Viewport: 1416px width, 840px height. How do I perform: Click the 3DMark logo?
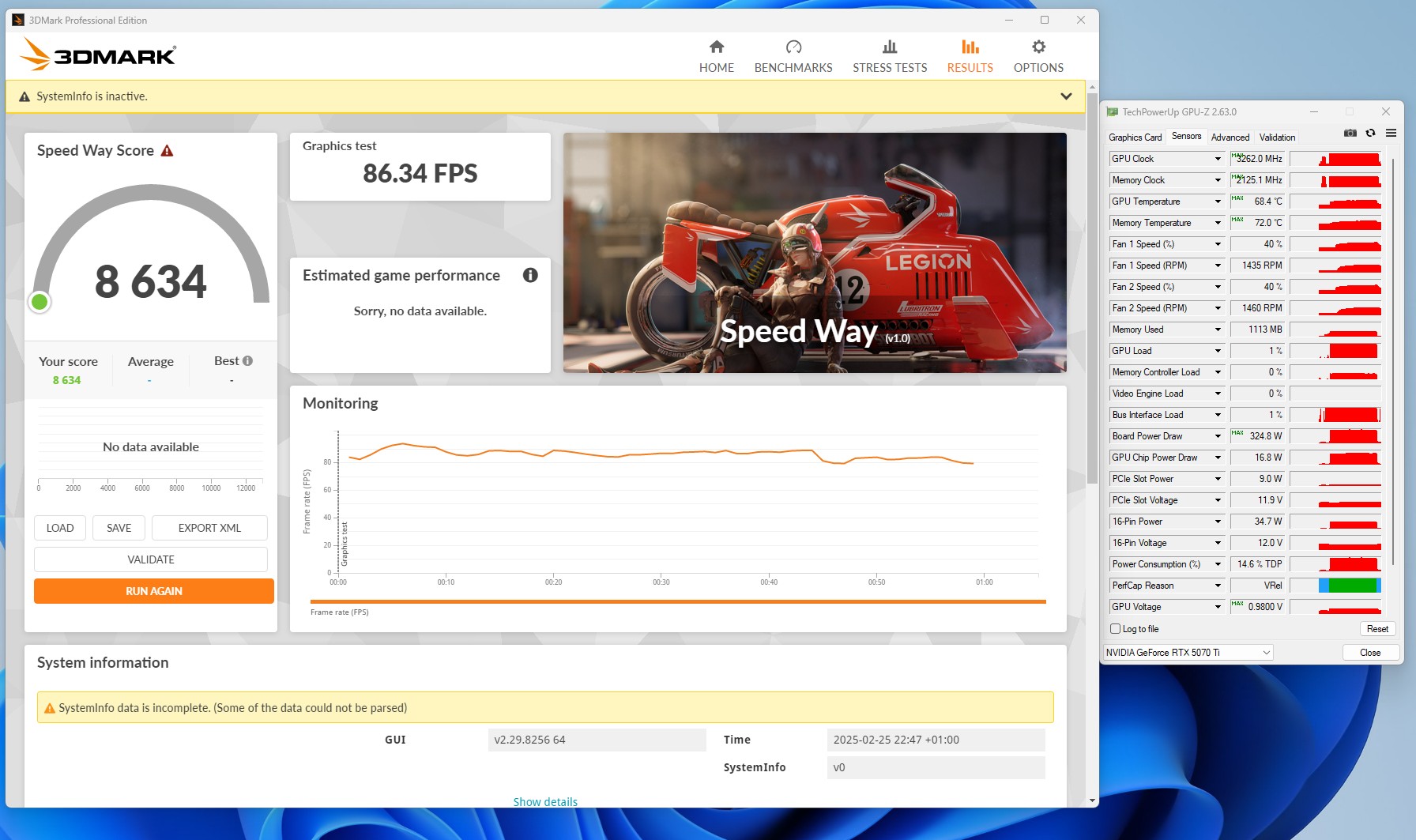[98, 55]
